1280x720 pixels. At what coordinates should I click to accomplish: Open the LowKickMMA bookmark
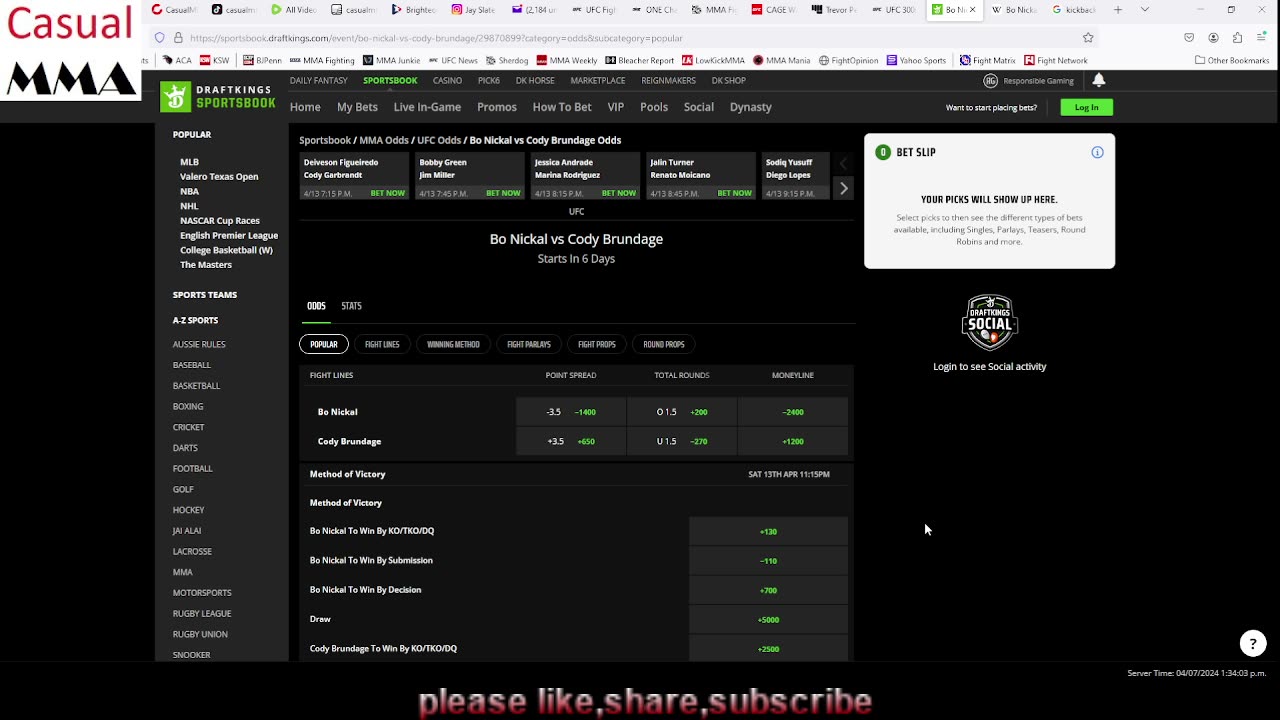pos(713,60)
